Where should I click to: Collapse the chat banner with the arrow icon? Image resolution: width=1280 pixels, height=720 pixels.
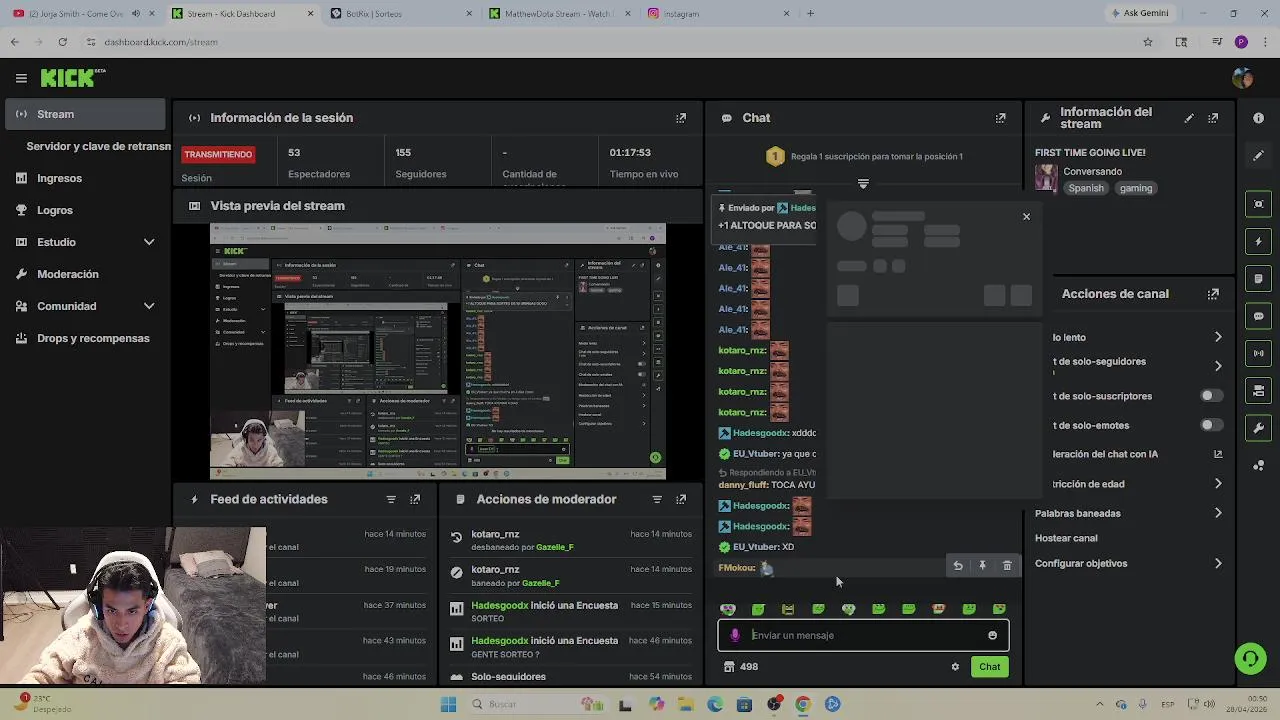click(863, 184)
